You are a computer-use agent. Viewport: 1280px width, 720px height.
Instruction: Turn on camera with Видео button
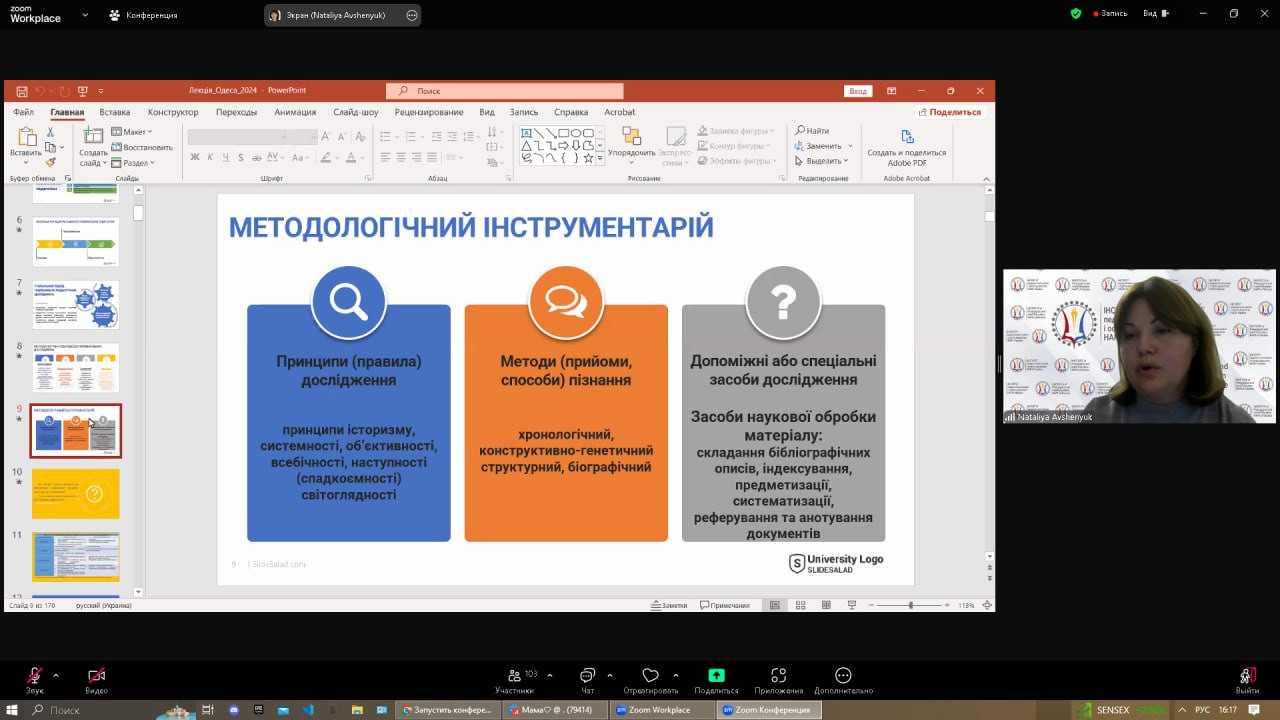[96, 676]
